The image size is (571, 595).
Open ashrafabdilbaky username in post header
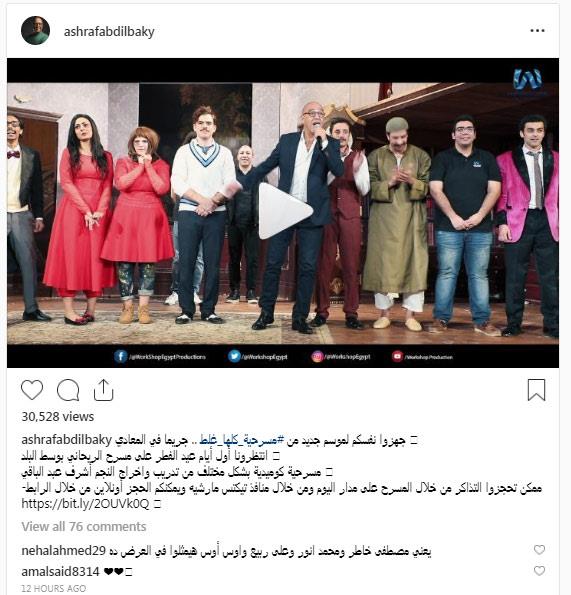pos(109,31)
